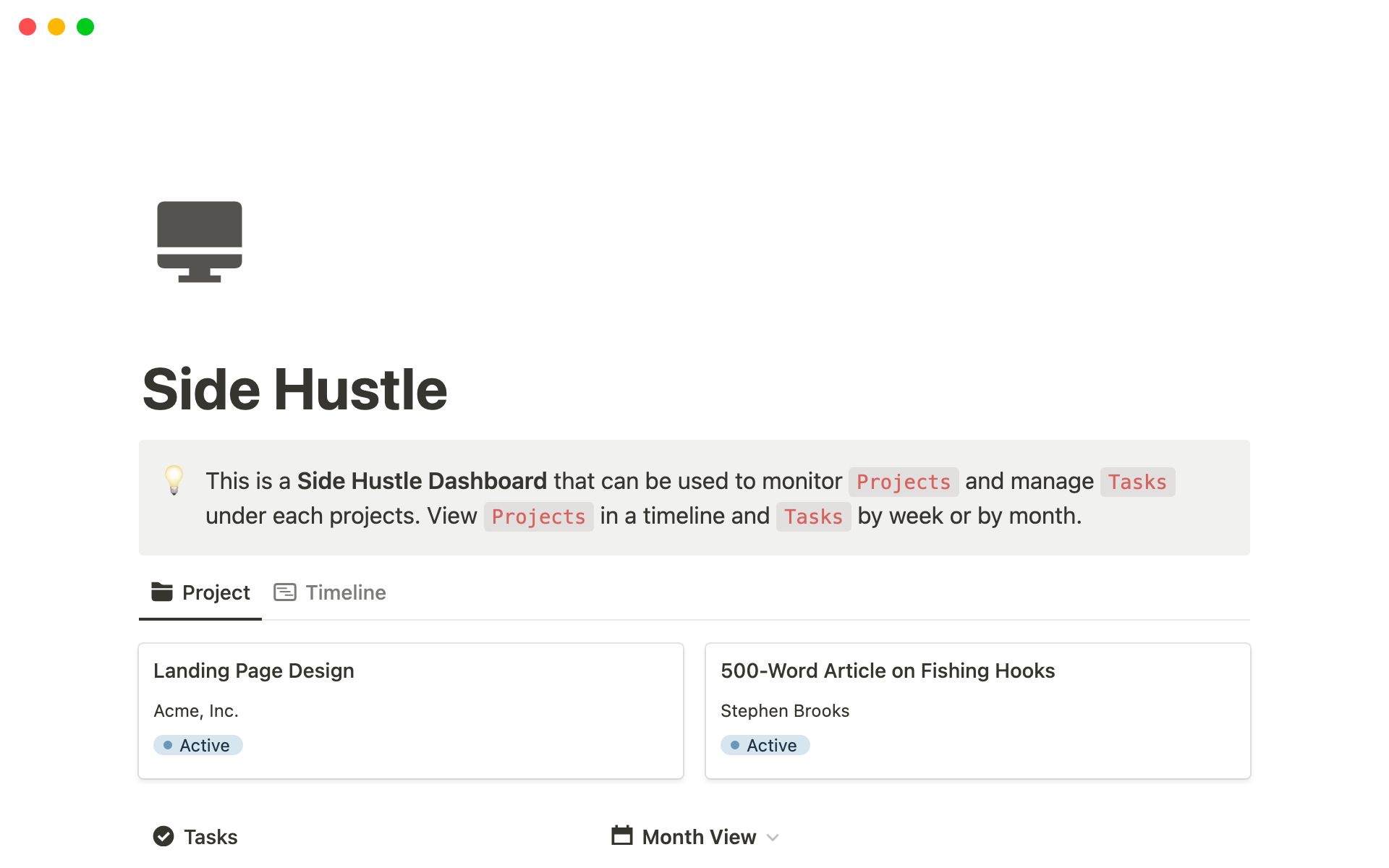The width and height of the screenshot is (1389, 868).
Task: Click the calendar icon beside Month View
Action: click(622, 835)
